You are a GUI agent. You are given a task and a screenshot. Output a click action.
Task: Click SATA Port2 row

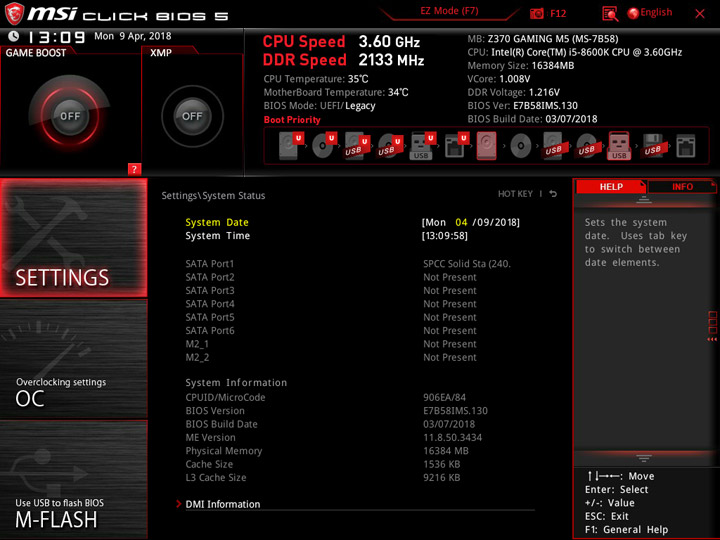pos(331,277)
